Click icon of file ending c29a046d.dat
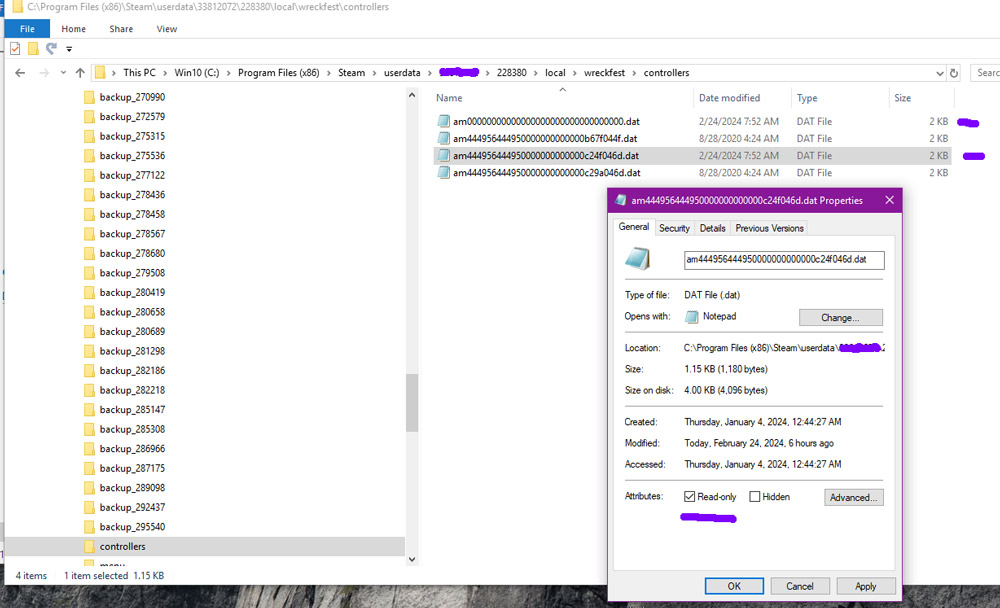1000x608 pixels. (443, 173)
